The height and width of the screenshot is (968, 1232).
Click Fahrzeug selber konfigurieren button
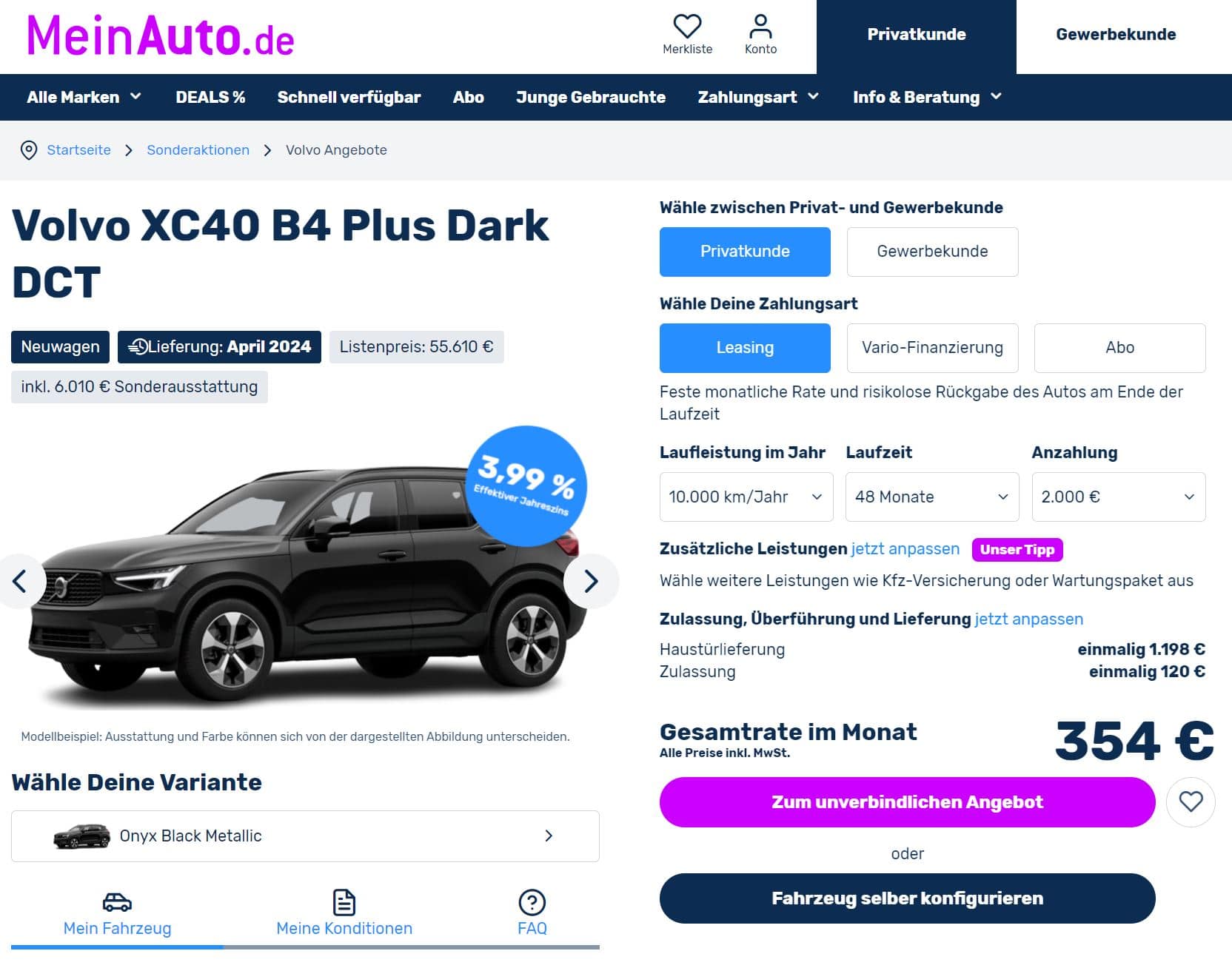point(907,898)
